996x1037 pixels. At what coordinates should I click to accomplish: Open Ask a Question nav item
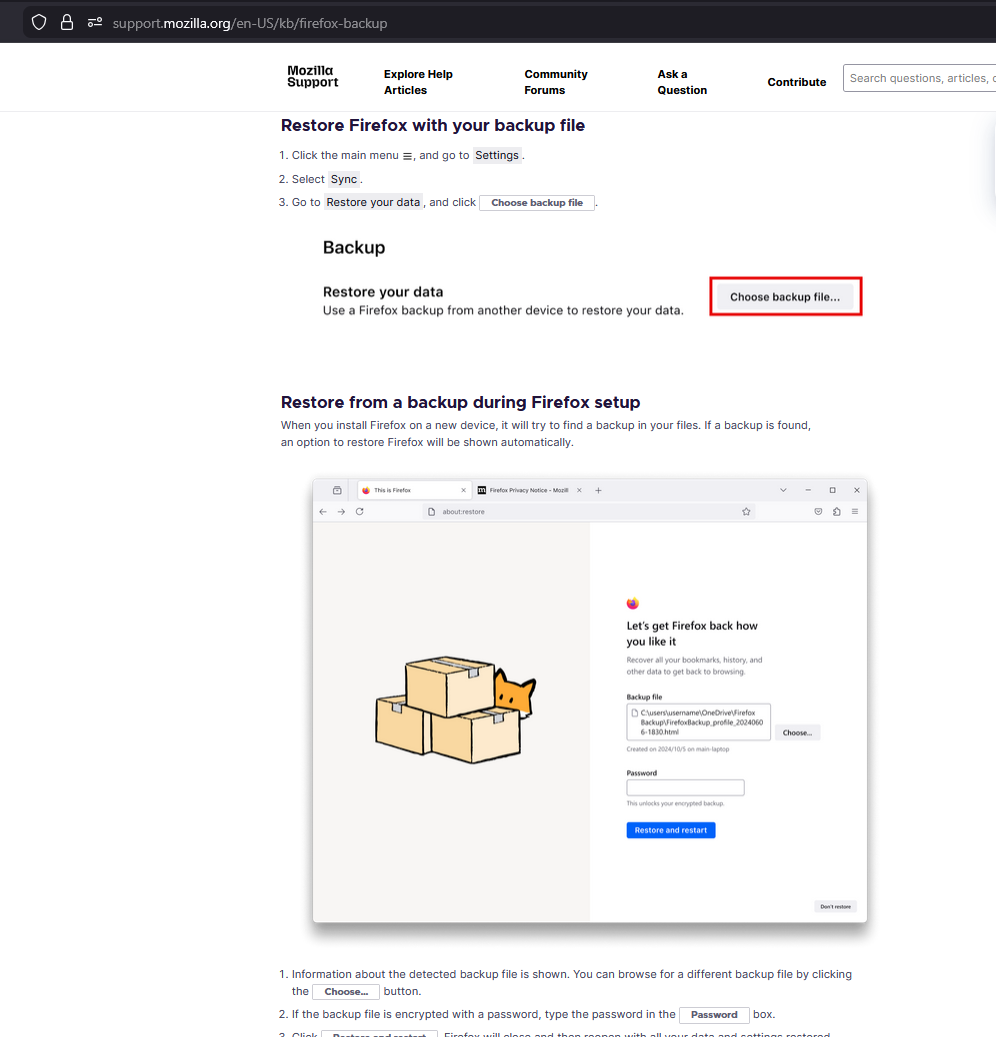[682, 82]
